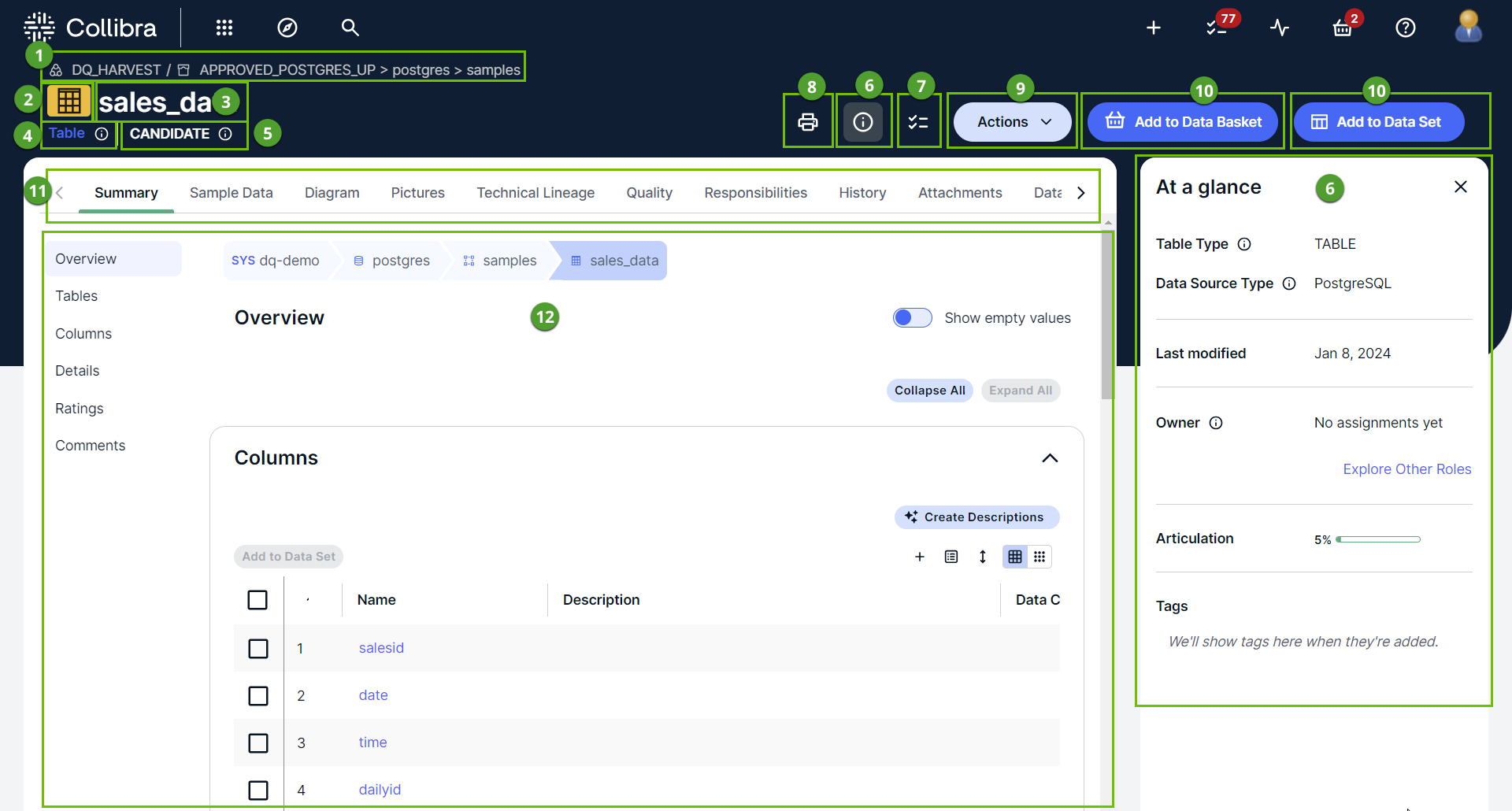Open the apps grid menu icon
This screenshot has height=811, width=1512.
pyautogui.click(x=224, y=28)
